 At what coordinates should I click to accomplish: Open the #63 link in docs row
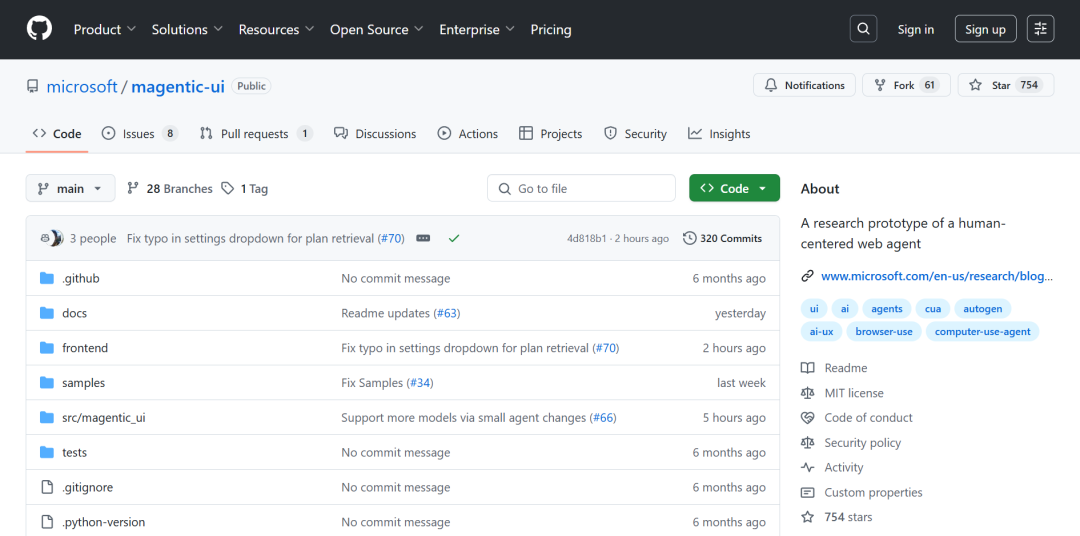pos(446,313)
